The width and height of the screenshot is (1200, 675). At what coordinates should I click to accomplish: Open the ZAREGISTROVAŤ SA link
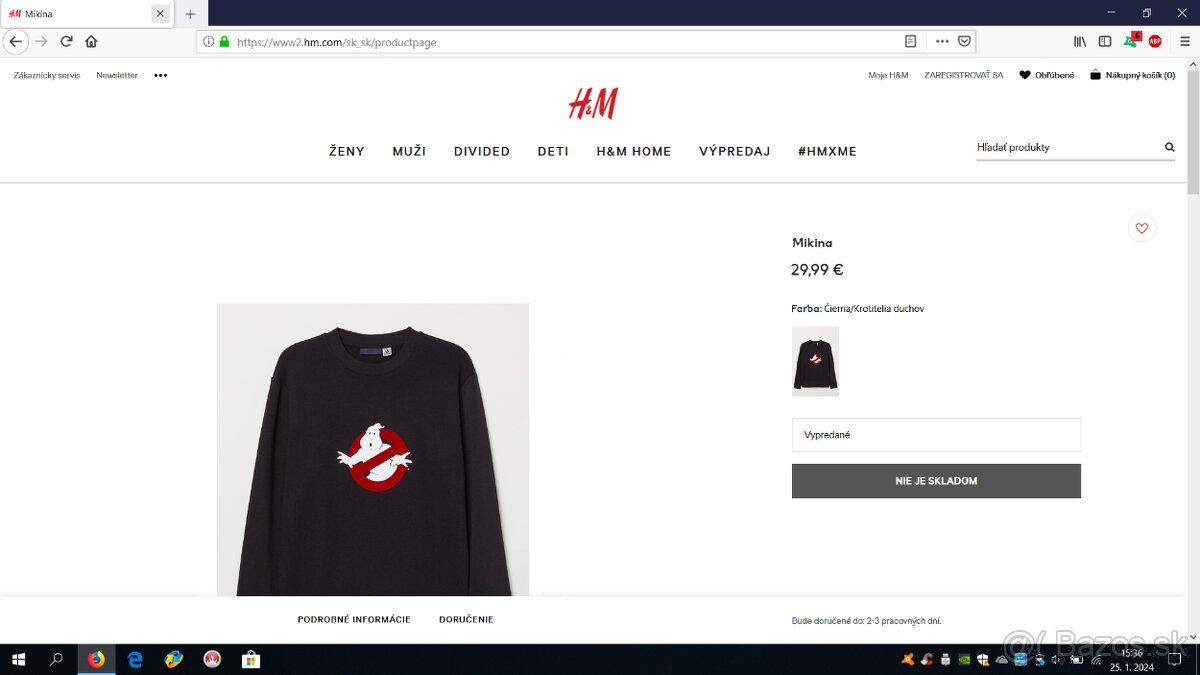pyautogui.click(x=963, y=75)
